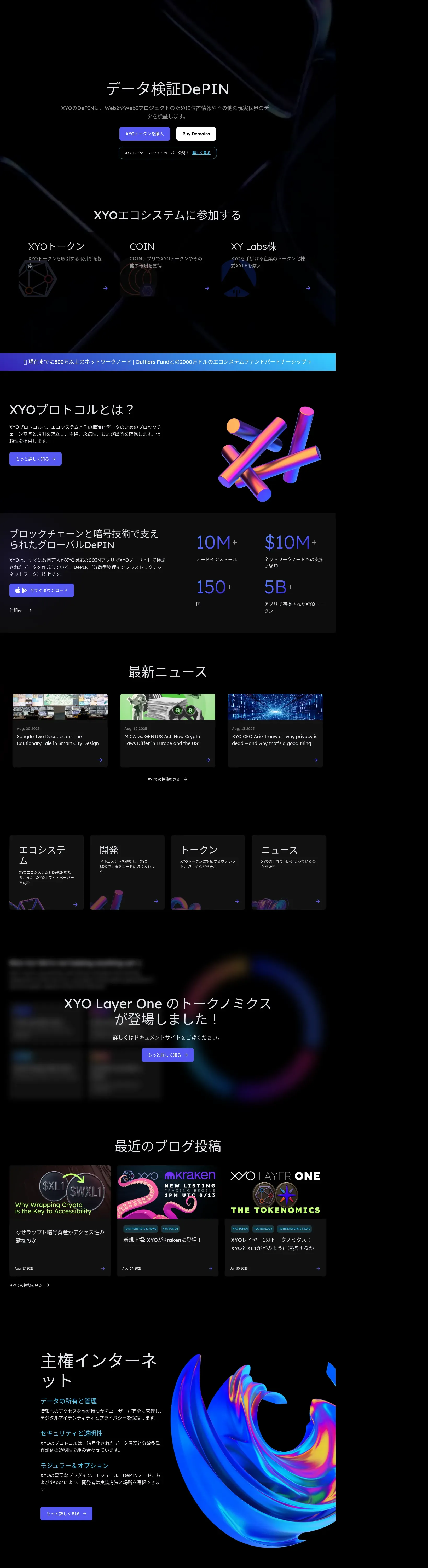428x1568 pixels.
Task: Click the arrow on the COIN card
Action: tap(207, 289)
